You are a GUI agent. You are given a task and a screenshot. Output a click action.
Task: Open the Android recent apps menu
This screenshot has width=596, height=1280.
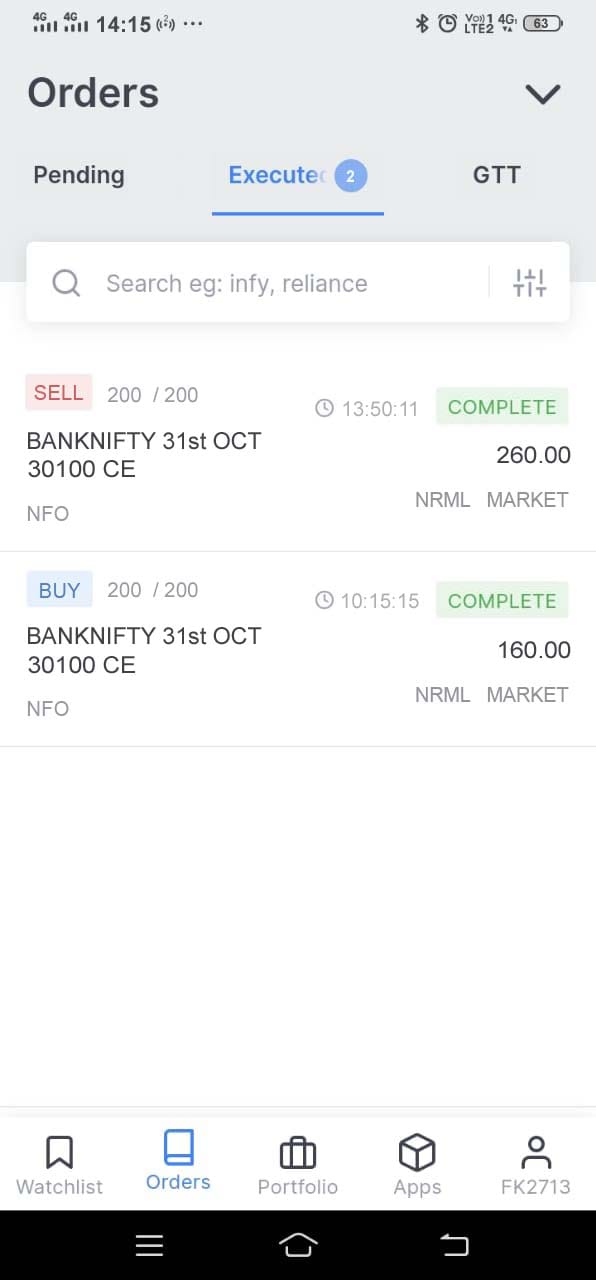click(149, 1244)
